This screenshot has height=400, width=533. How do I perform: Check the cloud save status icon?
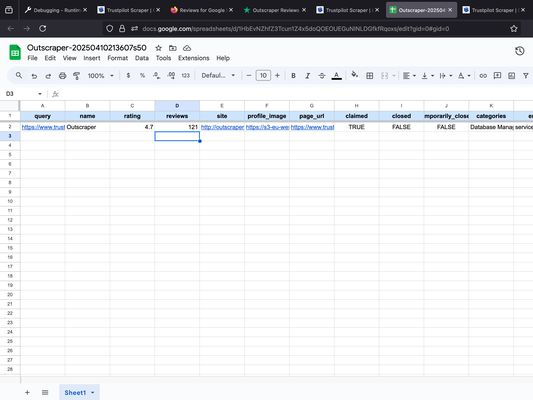click(x=187, y=48)
